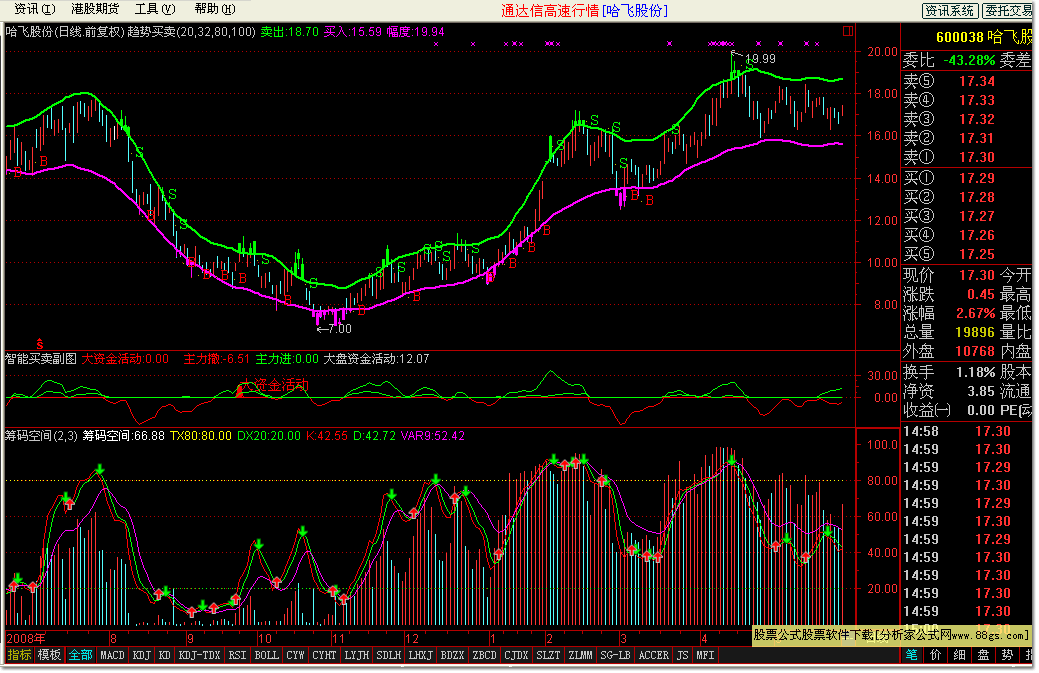Image resolution: width=1039 pixels, height=673 pixels.
Task: Click the 卖⑤ price 17.34
Action: point(977,81)
